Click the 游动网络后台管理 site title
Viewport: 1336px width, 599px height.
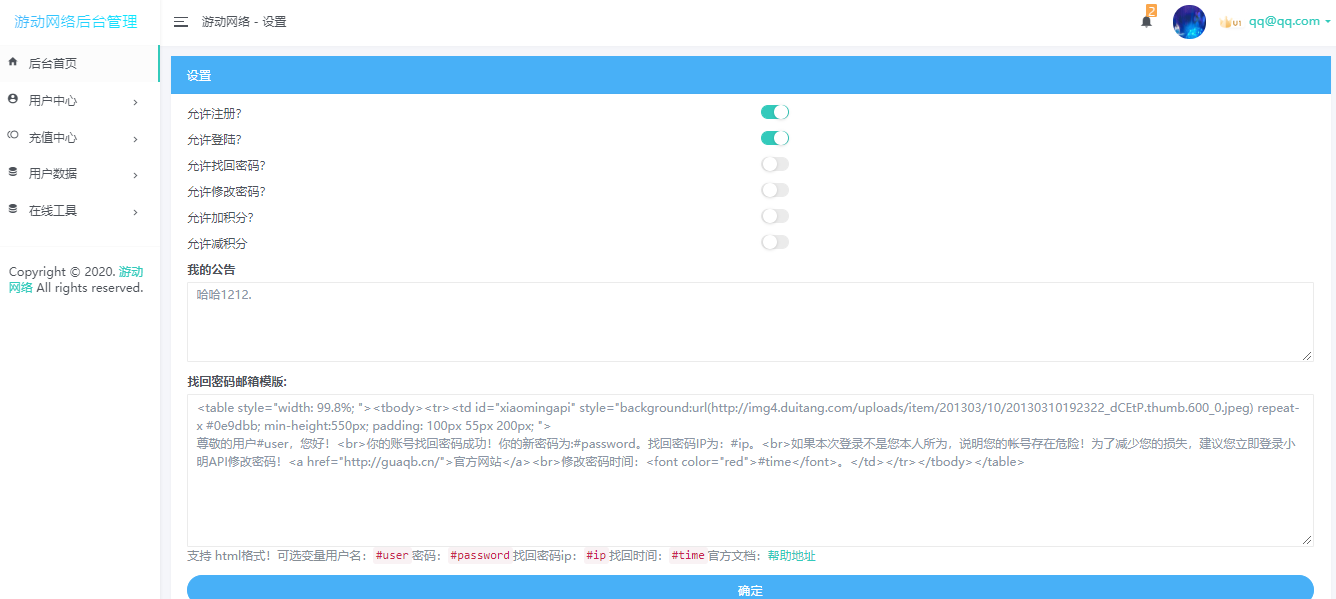[x=76, y=22]
